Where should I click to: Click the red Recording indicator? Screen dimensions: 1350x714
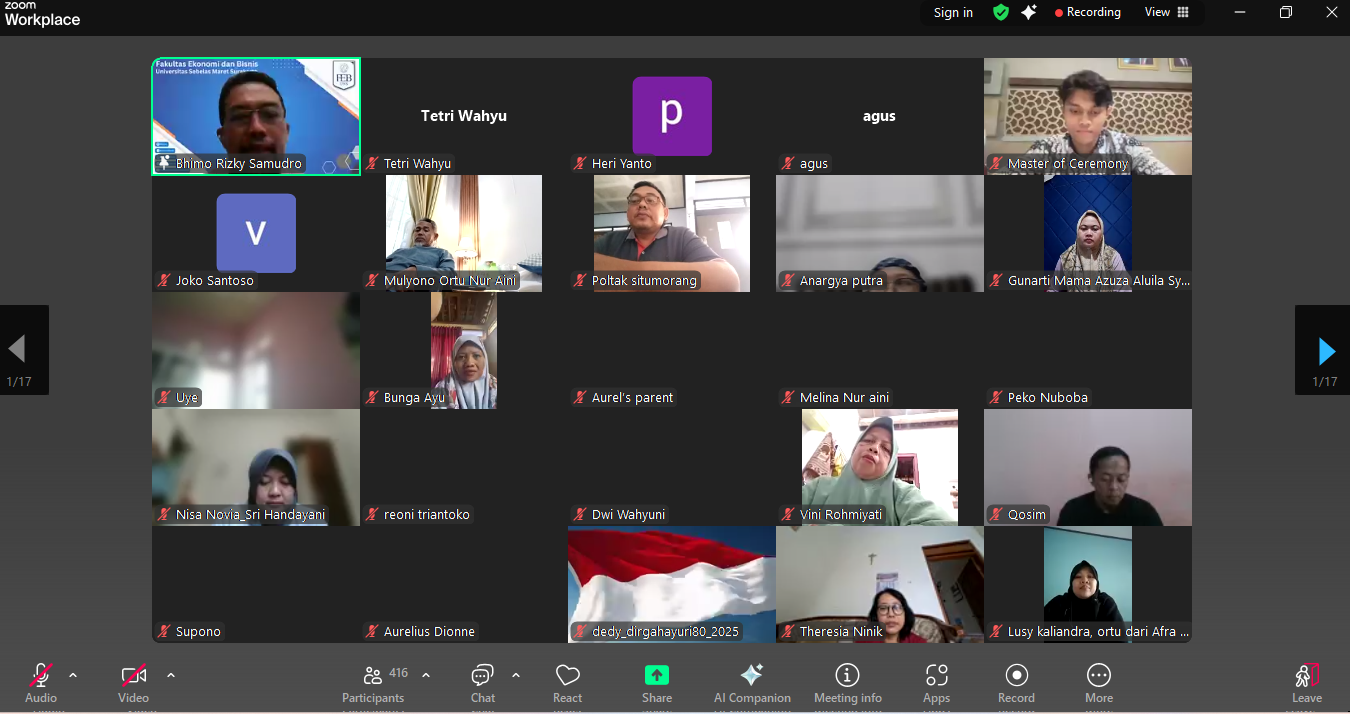point(1088,12)
